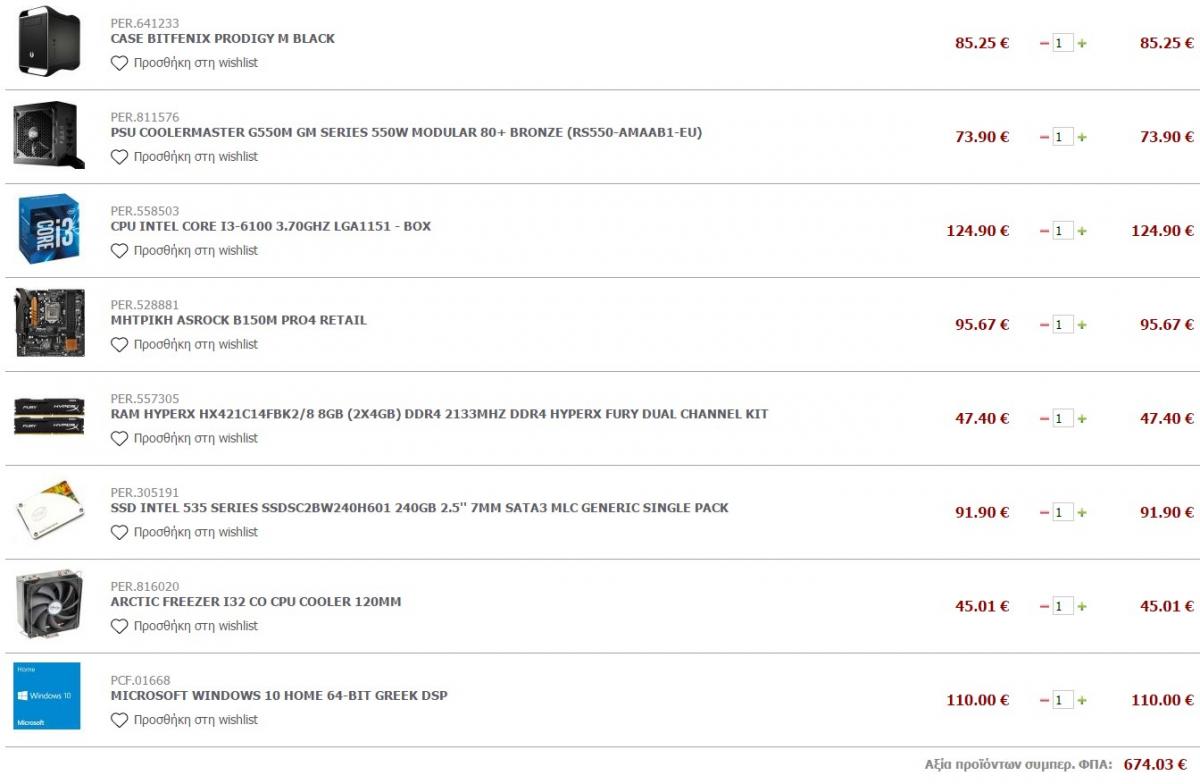Open SSD Intel 535 Series product link
The image size is (1200, 784).
click(419, 508)
